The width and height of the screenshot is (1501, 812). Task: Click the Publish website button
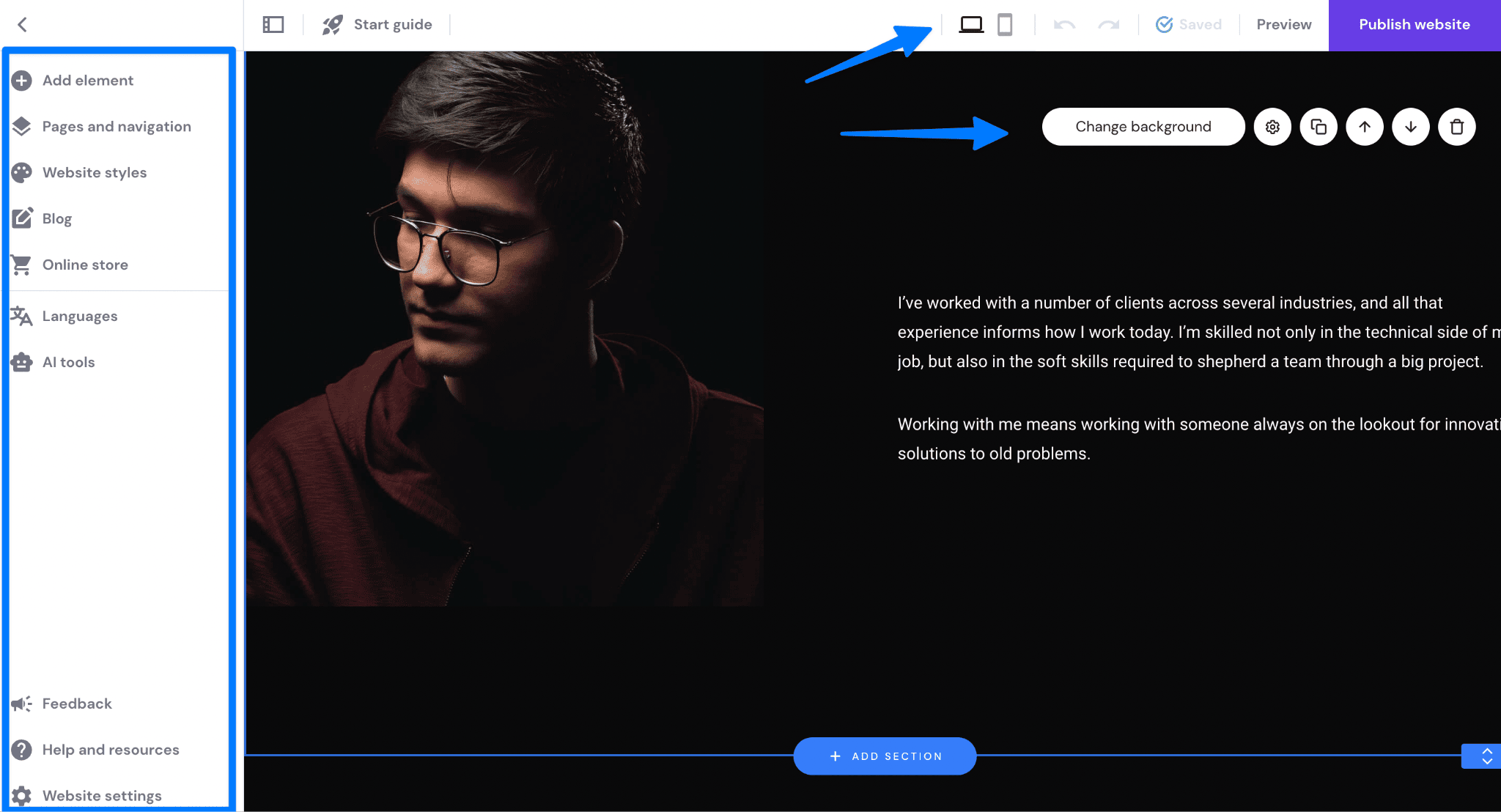pyautogui.click(x=1415, y=24)
